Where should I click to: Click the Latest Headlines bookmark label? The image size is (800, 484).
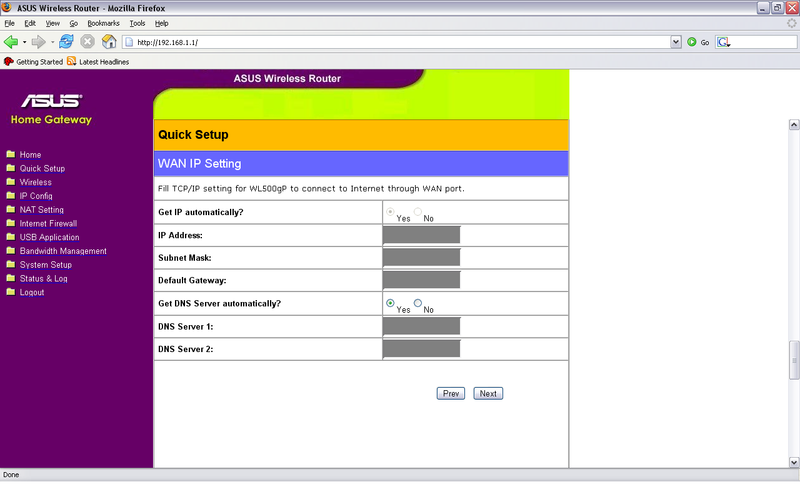104,62
